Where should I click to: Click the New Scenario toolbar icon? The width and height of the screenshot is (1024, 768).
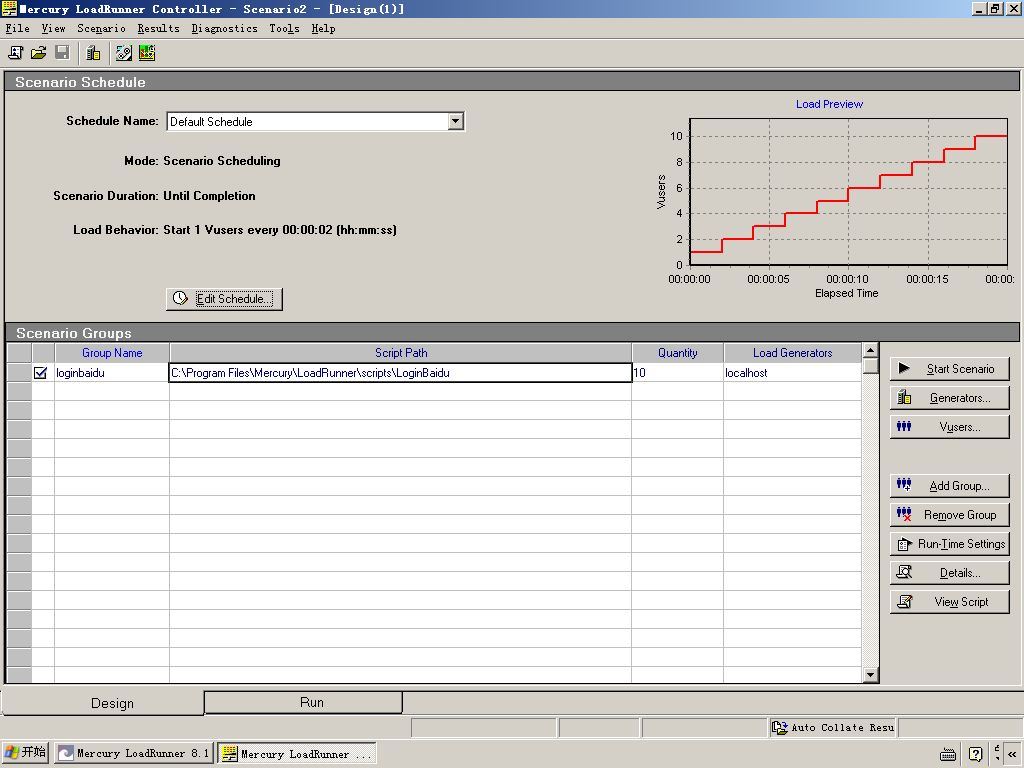(x=16, y=53)
